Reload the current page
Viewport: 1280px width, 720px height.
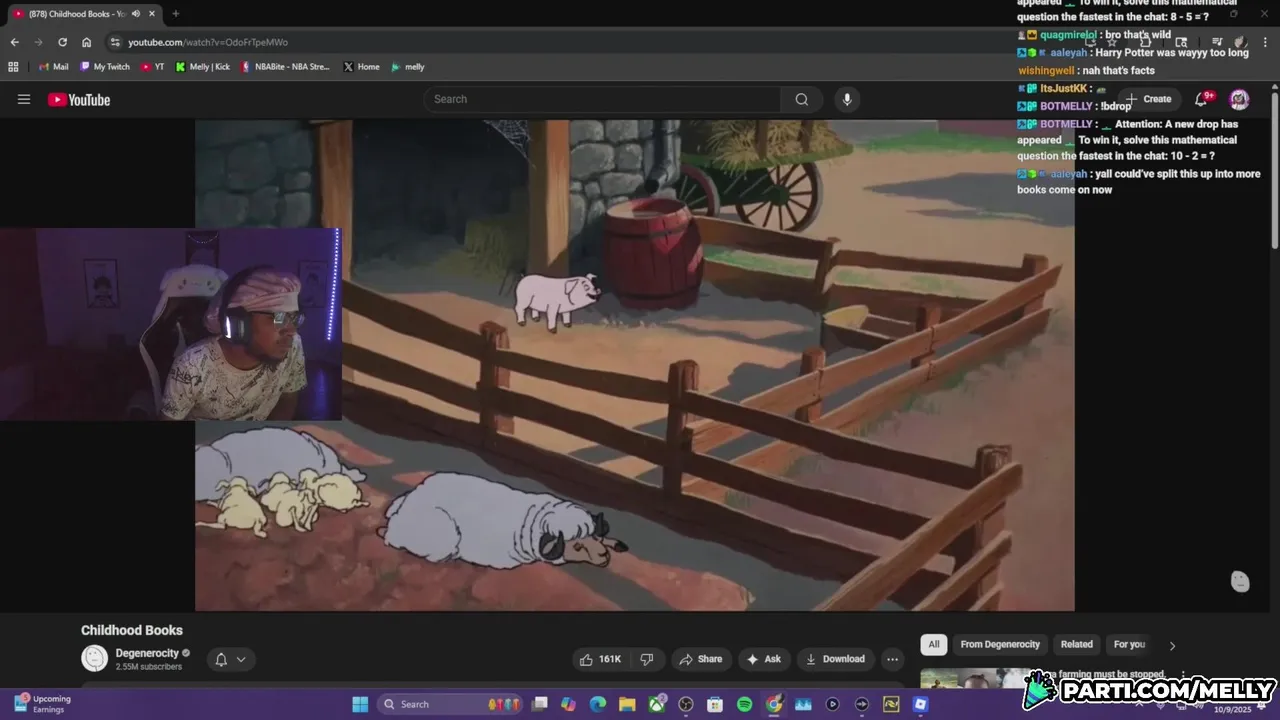click(x=62, y=42)
